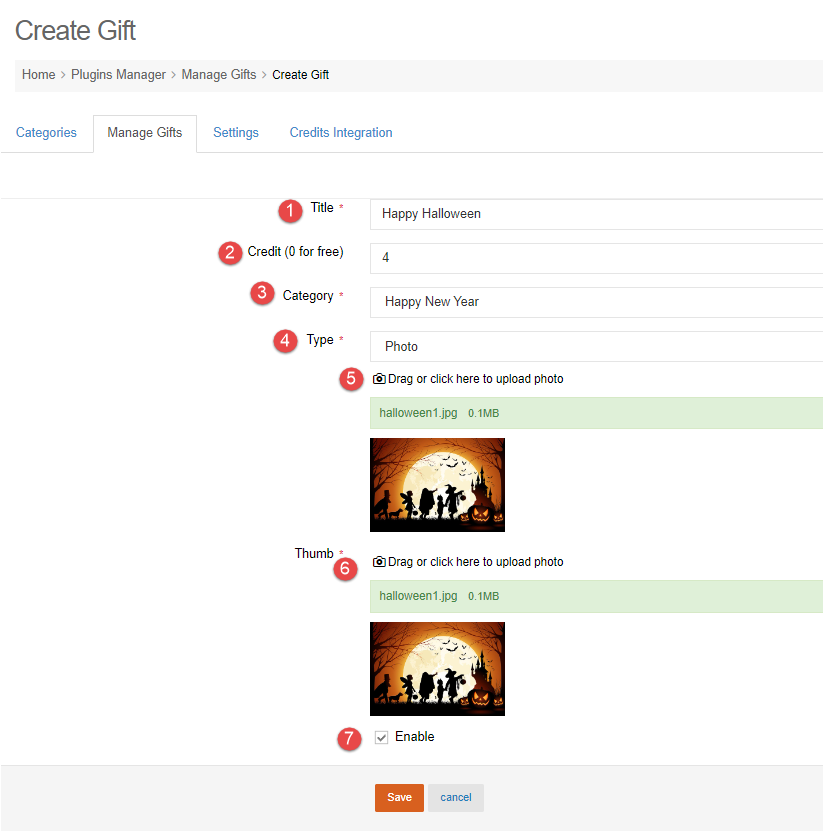The image size is (823, 838).
Task: Click the Halloween preview image below the first halloween1.jpg
Action: (437, 485)
